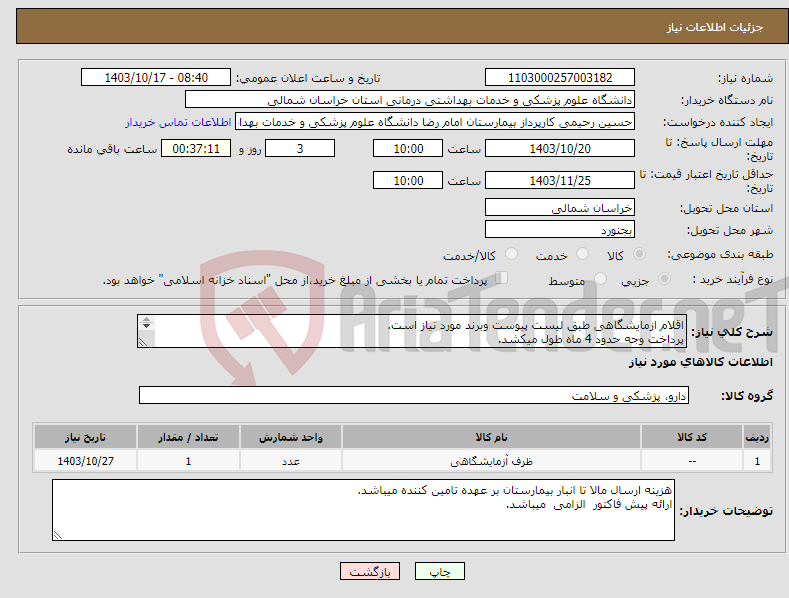Click the delivery city field بجنورد
Viewport: 789px width, 598px height.
pyautogui.click(x=560, y=230)
